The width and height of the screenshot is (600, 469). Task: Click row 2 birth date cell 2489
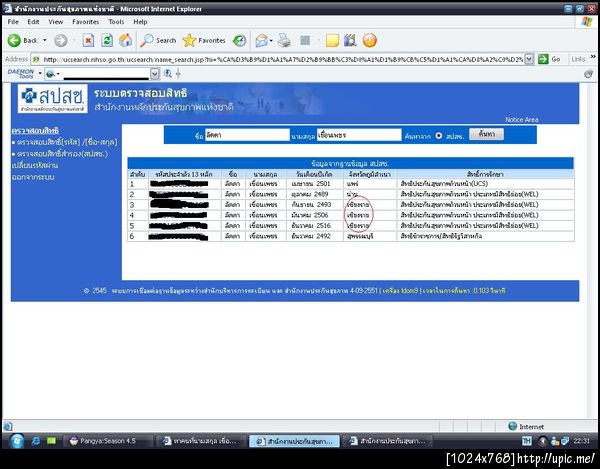click(315, 194)
